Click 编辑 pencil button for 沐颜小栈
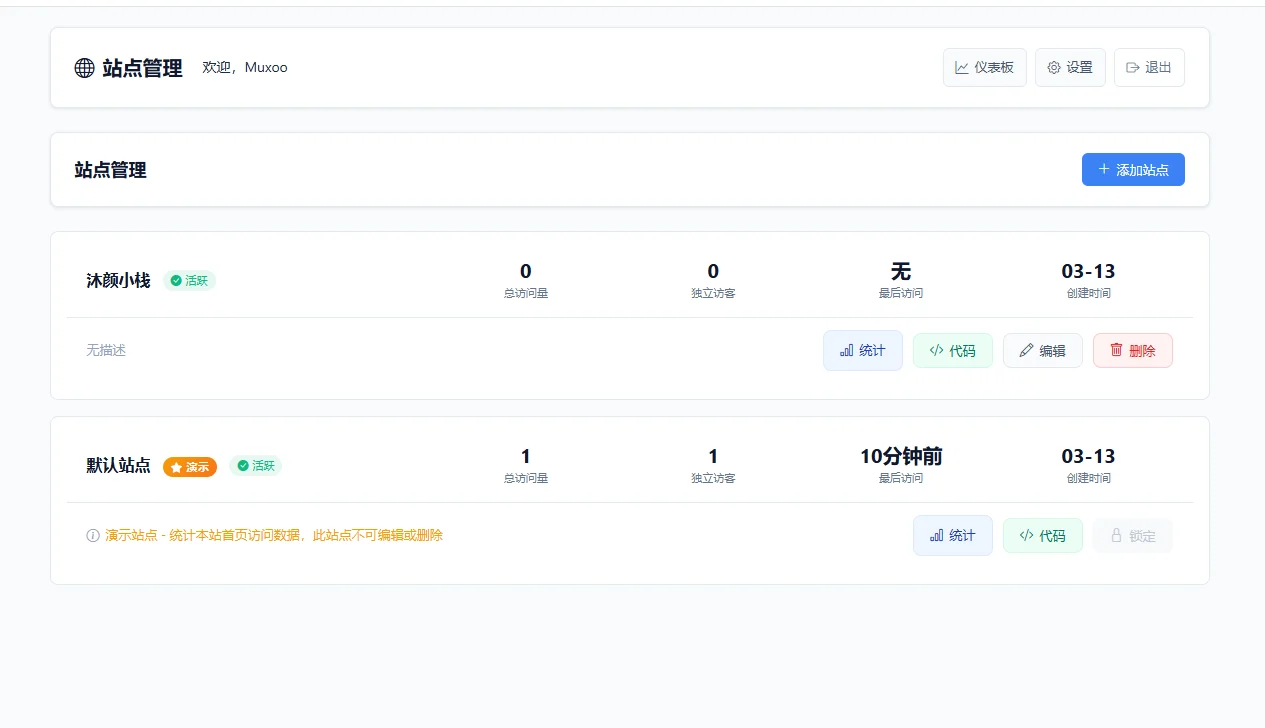 [1042, 351]
